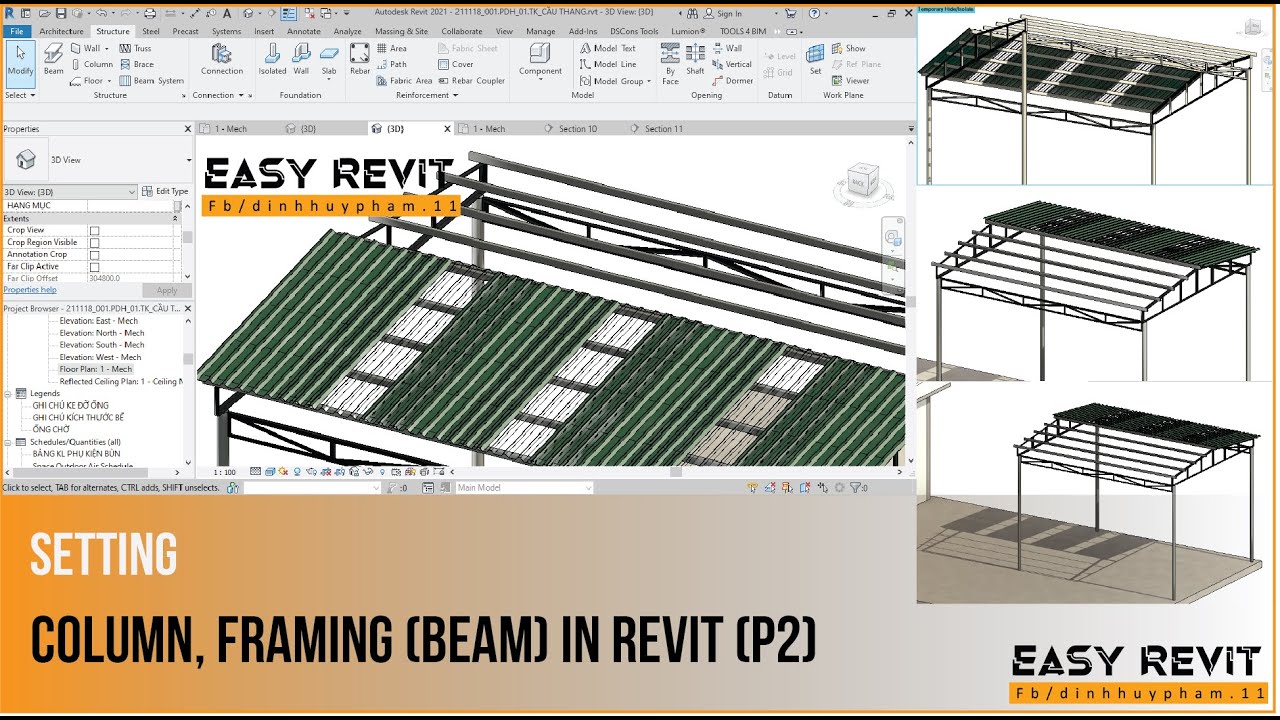This screenshot has height=720, width=1280.
Task: Select the Rebar tool
Action: 360,60
